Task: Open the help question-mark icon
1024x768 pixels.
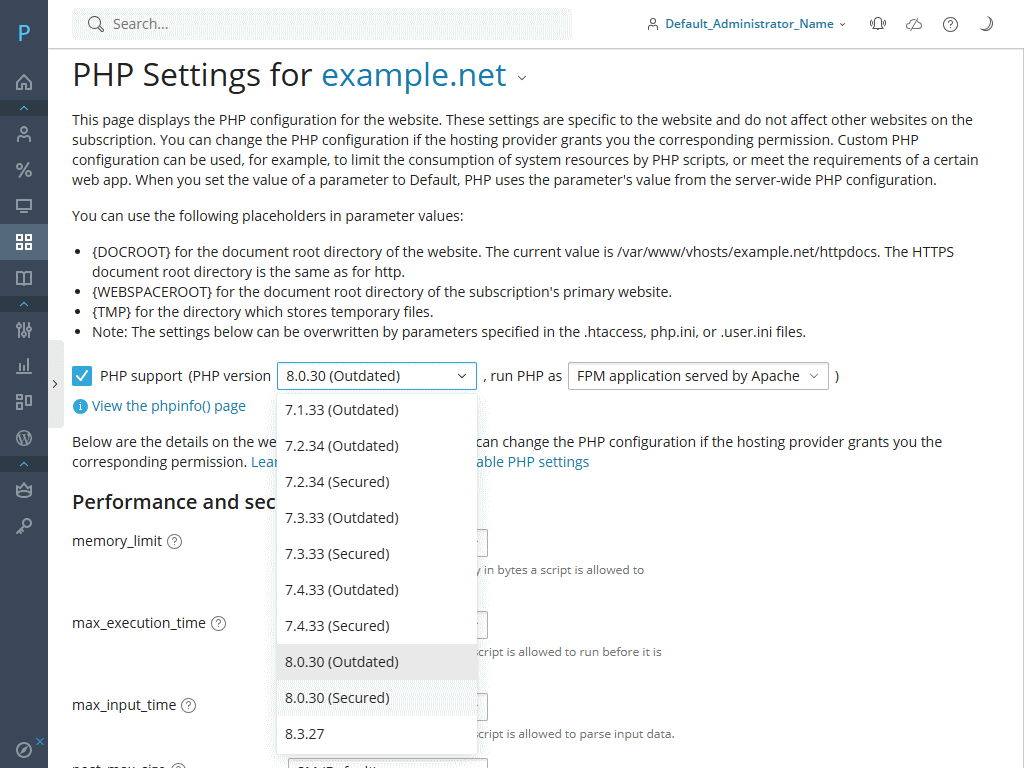Action: [x=950, y=23]
